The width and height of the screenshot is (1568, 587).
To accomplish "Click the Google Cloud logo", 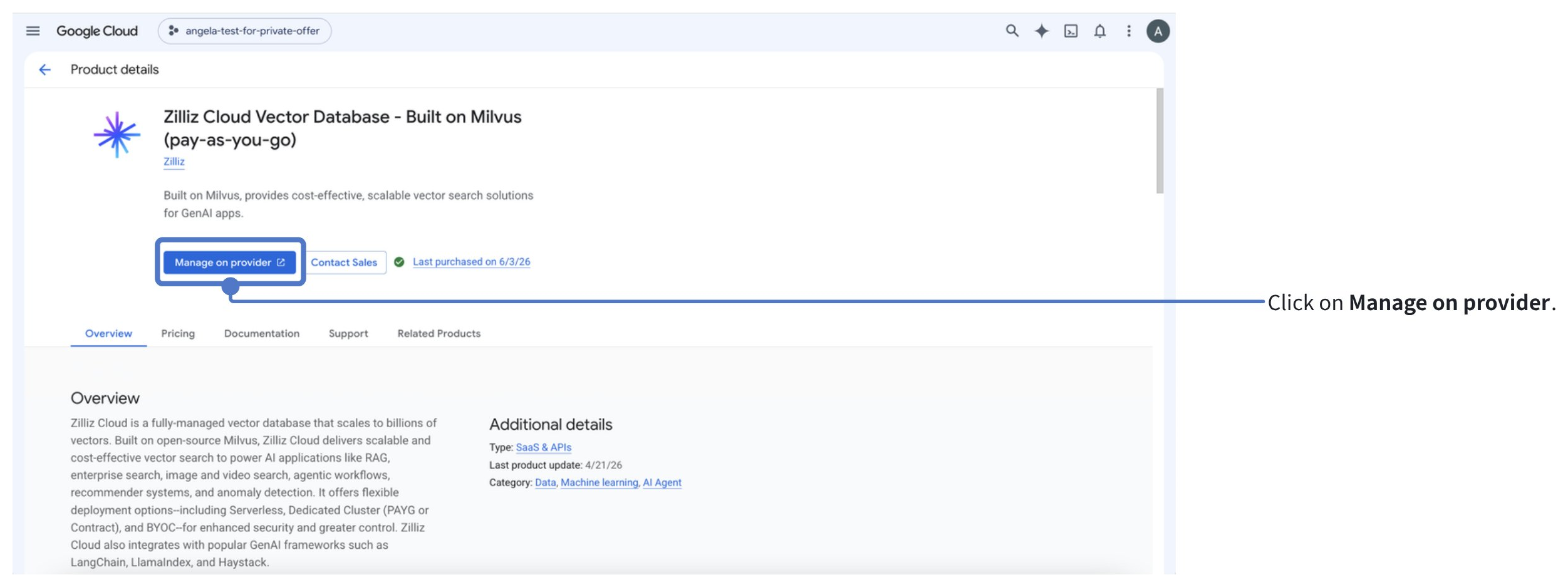I will (97, 31).
